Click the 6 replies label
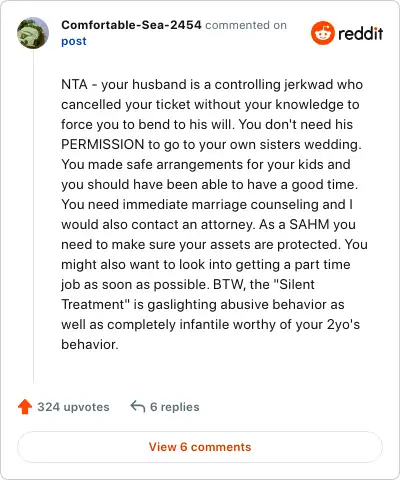This screenshot has height=480, width=400. (x=175, y=407)
